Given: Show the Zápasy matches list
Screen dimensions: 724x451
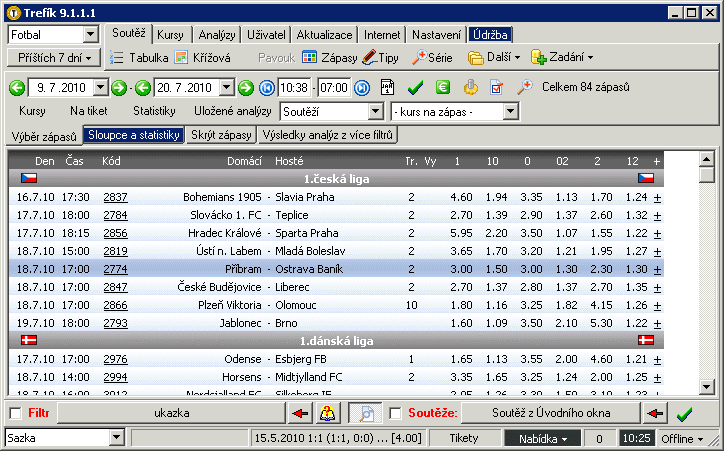Looking at the screenshot, I should tap(330, 58).
